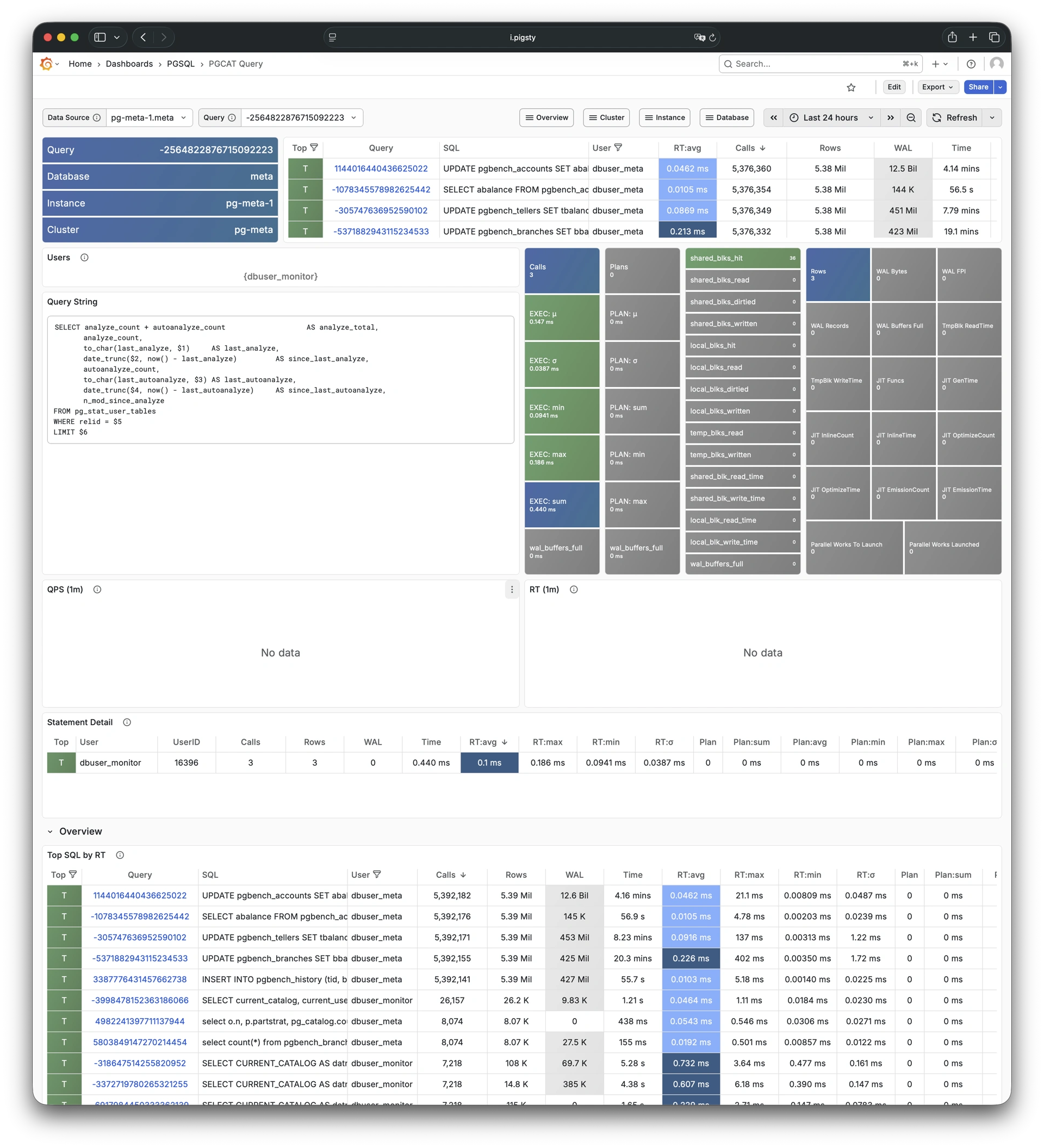Open the Last 24 hours time picker
This screenshot has width=1044, height=1148.
[x=830, y=118]
